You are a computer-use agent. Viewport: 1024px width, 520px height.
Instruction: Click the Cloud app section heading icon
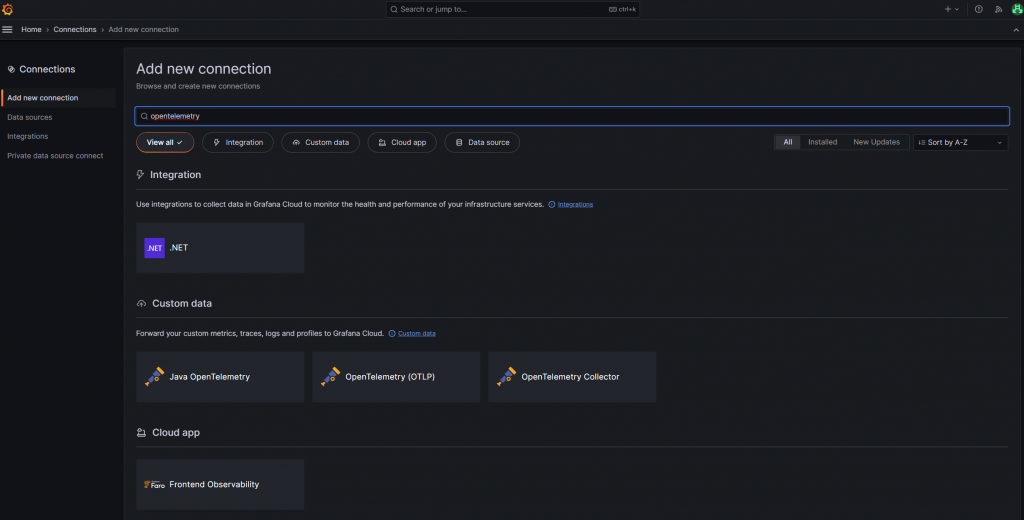(x=141, y=432)
